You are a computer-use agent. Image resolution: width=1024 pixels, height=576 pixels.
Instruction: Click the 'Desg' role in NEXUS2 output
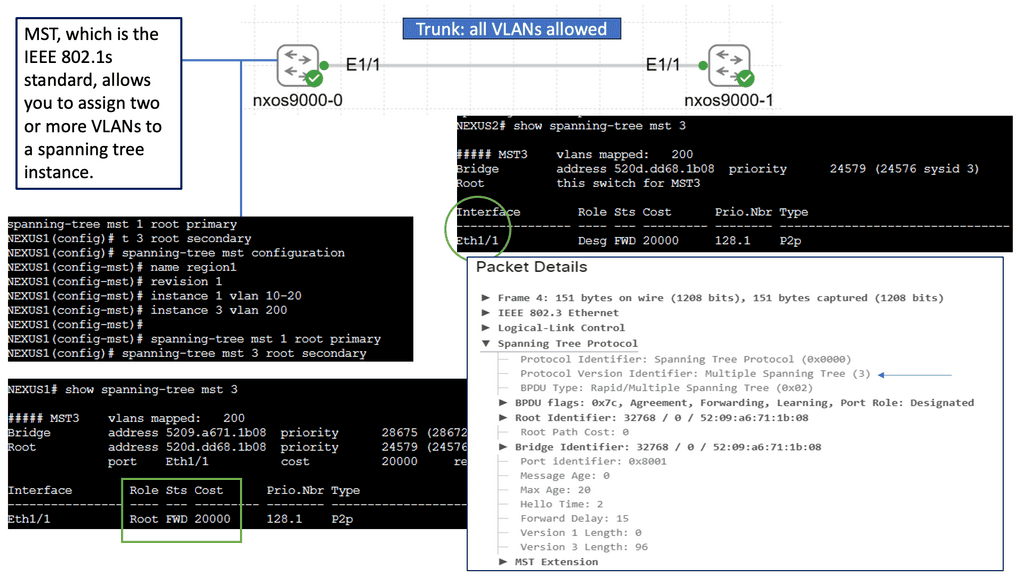pos(592,241)
